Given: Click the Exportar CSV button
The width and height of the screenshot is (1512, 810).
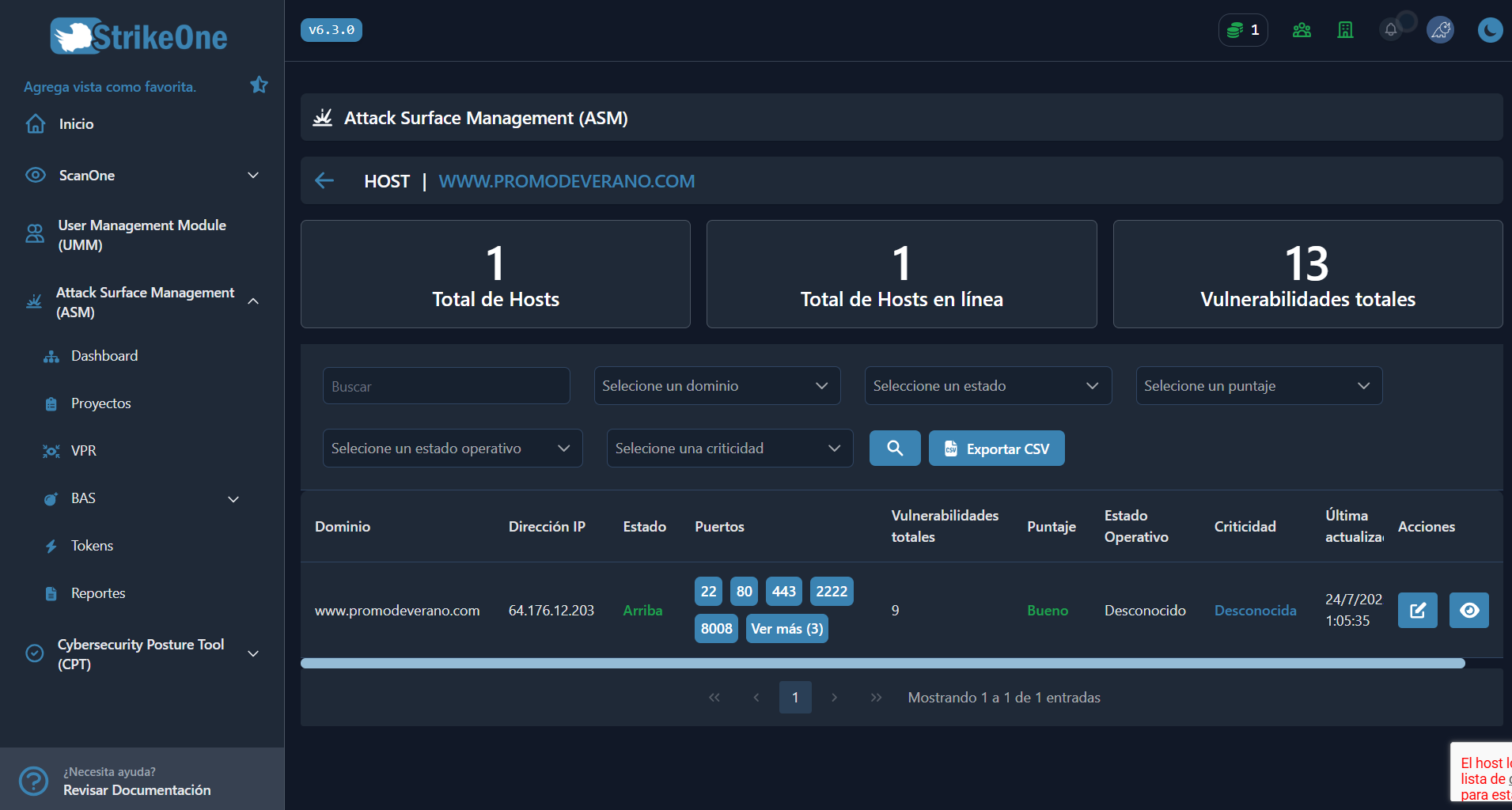Looking at the screenshot, I should pyautogui.click(x=996, y=448).
